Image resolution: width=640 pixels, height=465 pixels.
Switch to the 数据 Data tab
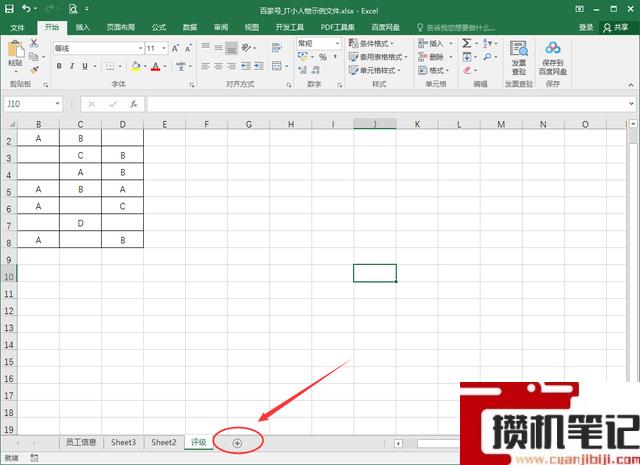190,27
